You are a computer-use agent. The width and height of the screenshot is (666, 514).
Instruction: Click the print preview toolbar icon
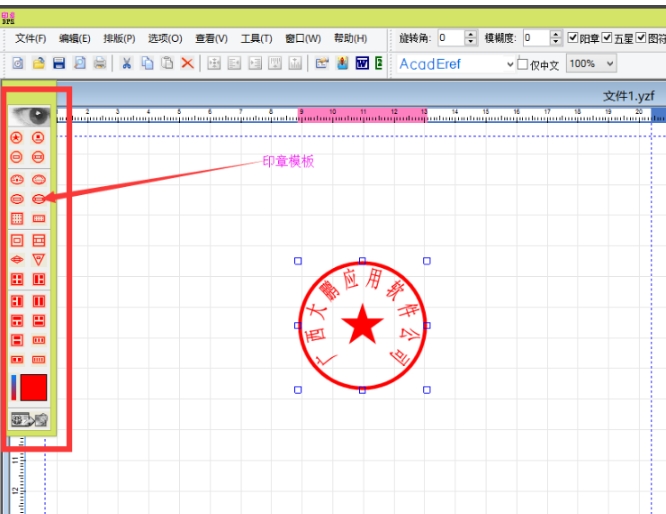click(x=79, y=63)
